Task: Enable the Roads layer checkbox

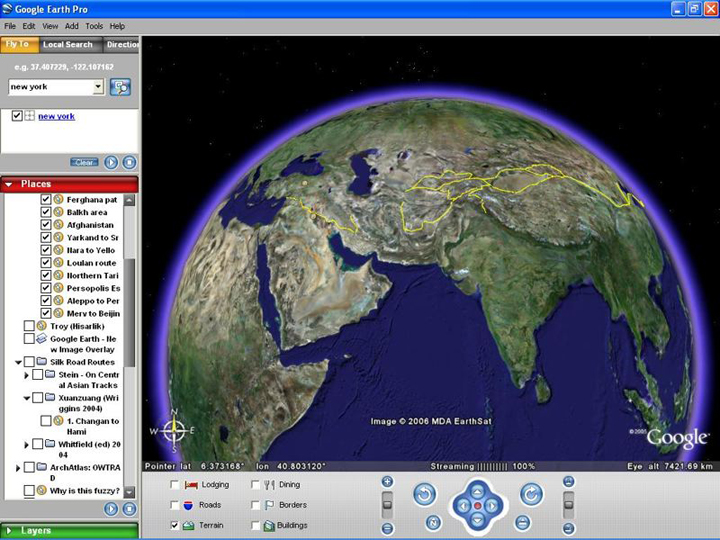Action: [174, 505]
